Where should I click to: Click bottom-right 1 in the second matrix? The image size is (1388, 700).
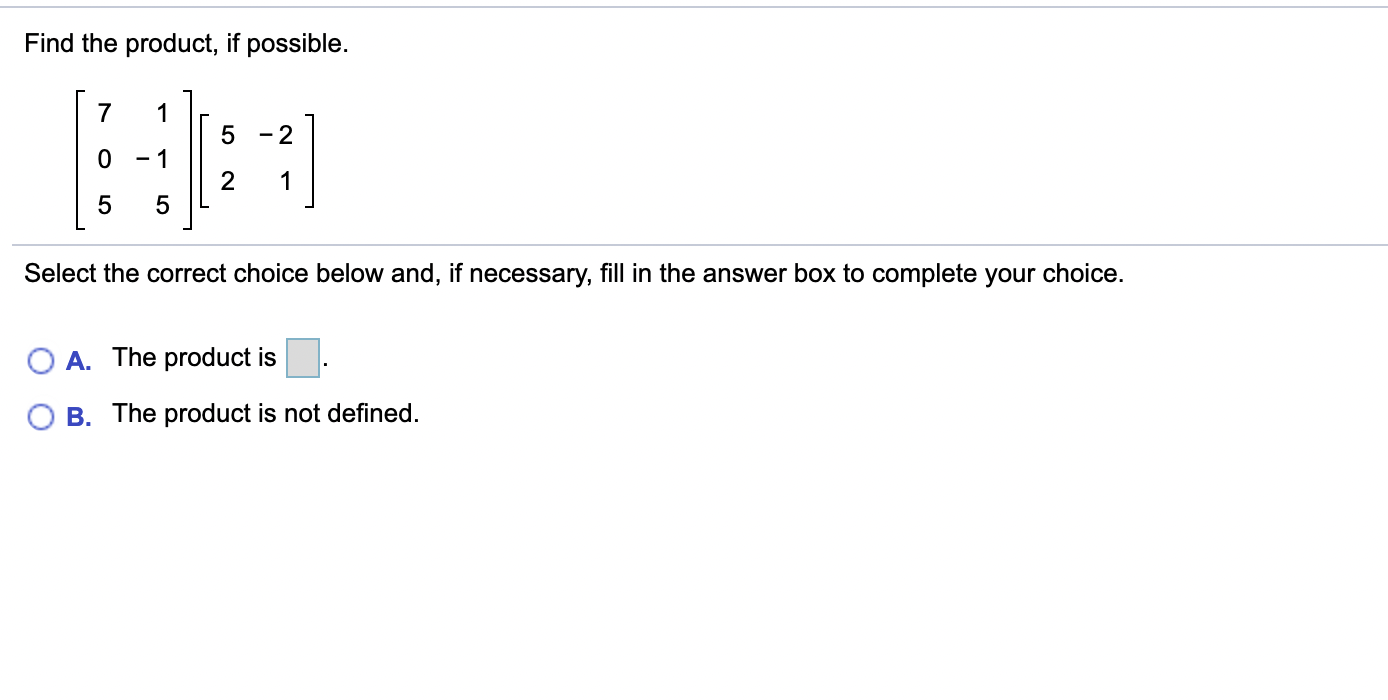pos(286,182)
